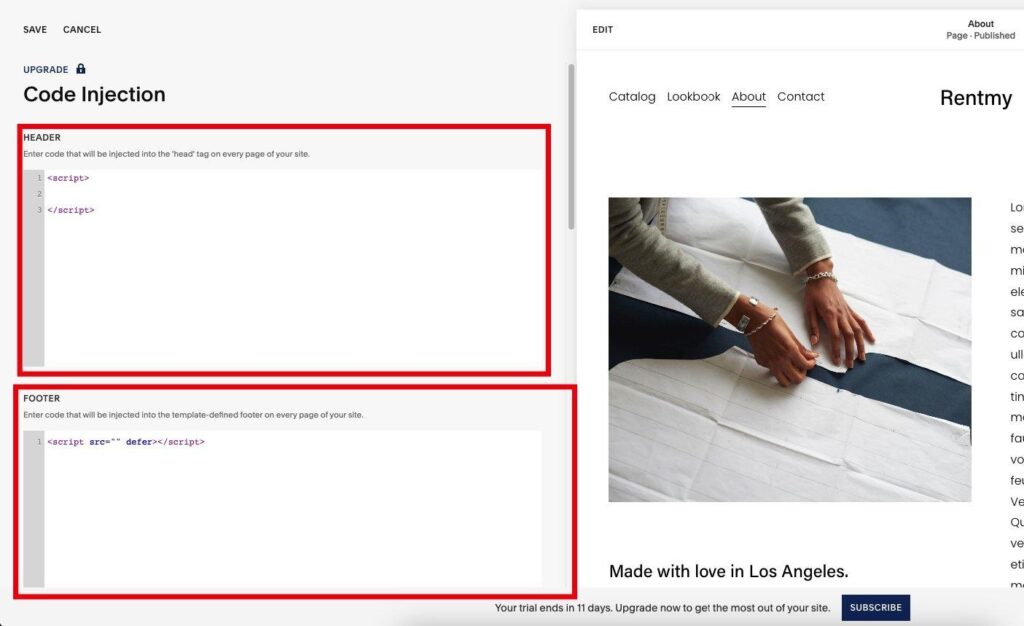Open the Contact navigation link
Image resolution: width=1024 pixels, height=626 pixels.
pyautogui.click(x=801, y=97)
